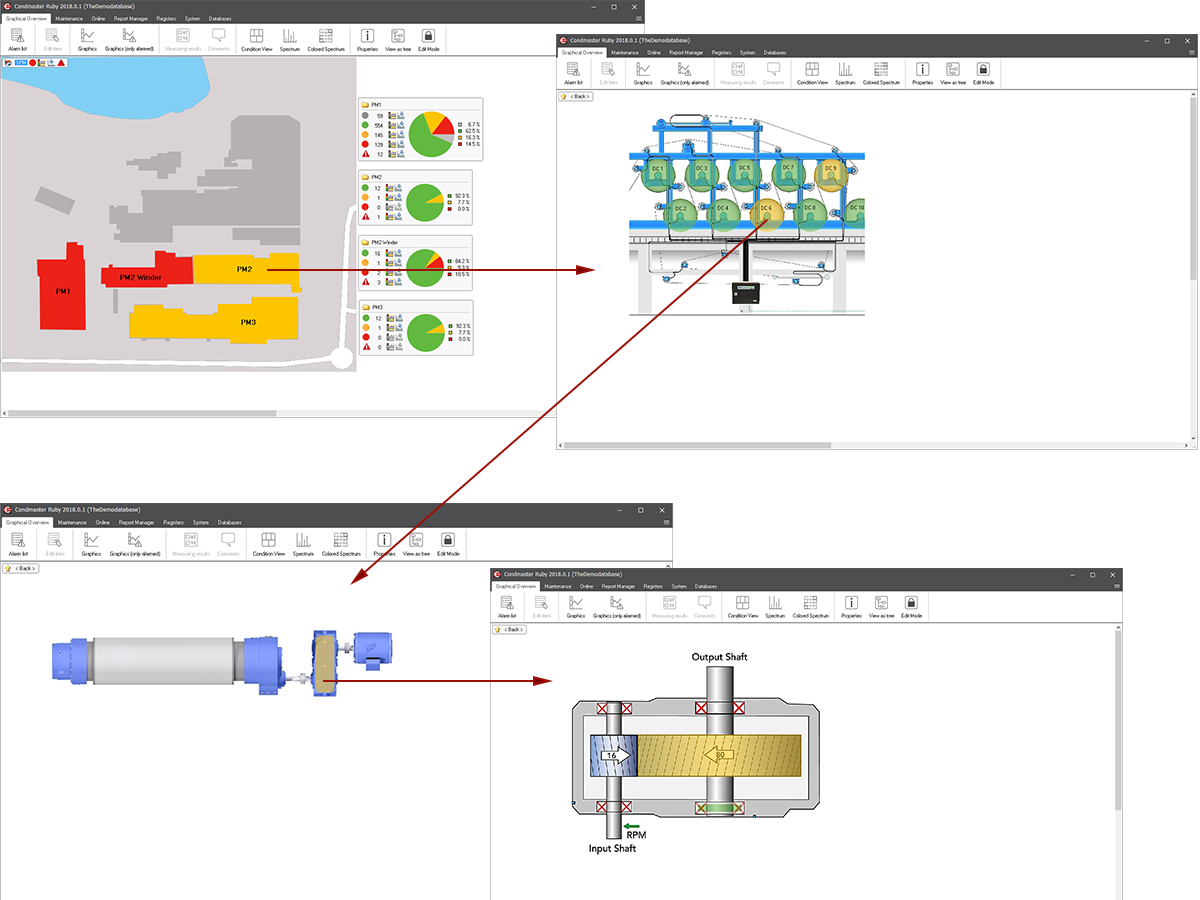This screenshot has height=900, width=1200.
Task: Open Alarm list in the plant map window
Action: tap(17, 40)
